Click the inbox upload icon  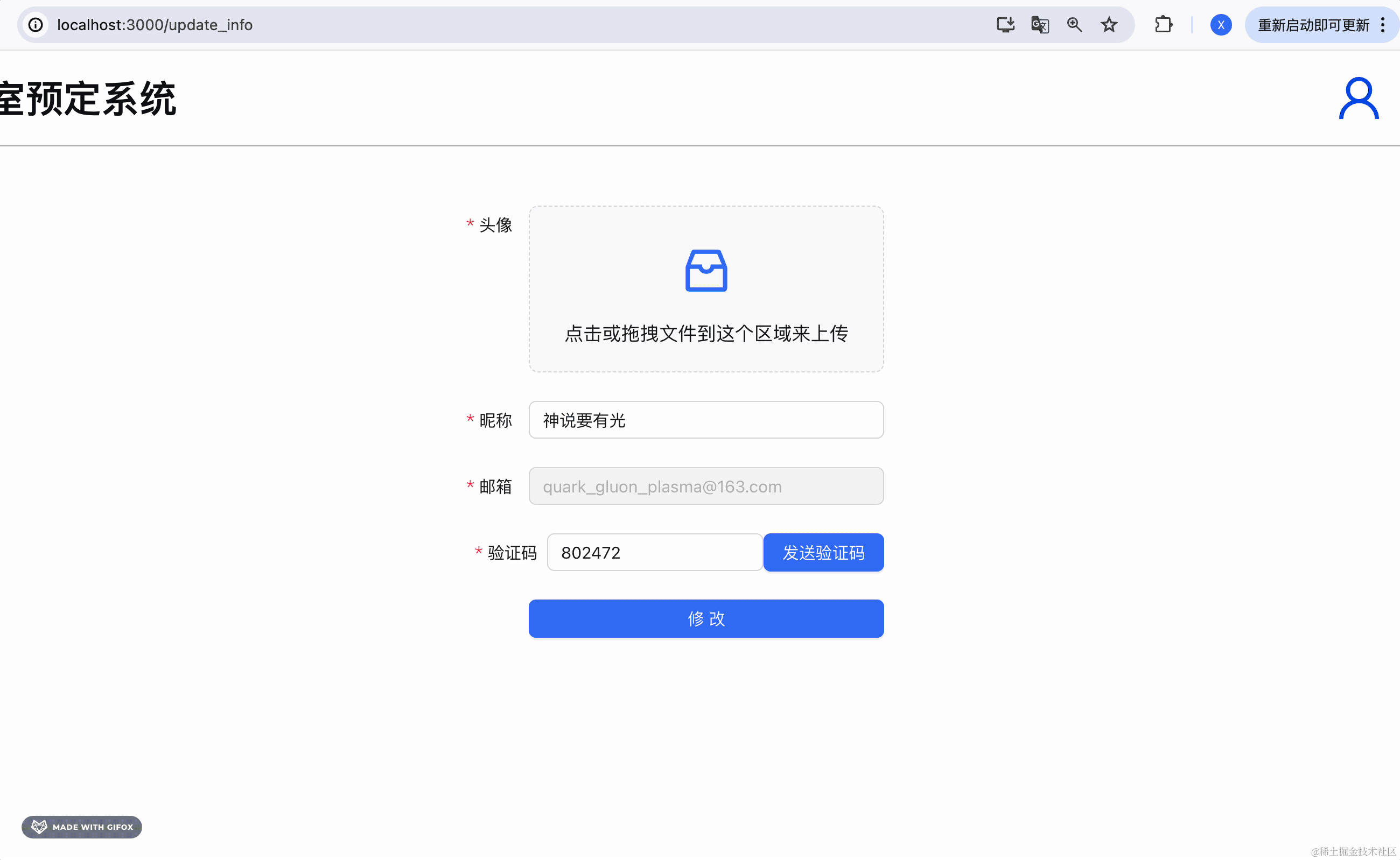pos(706,270)
